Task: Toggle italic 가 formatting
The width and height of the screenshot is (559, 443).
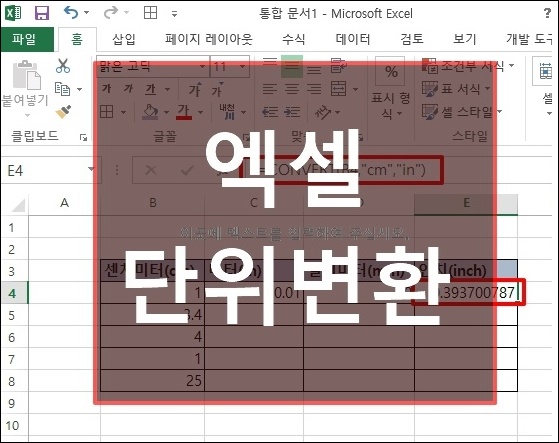Action: tap(128, 89)
